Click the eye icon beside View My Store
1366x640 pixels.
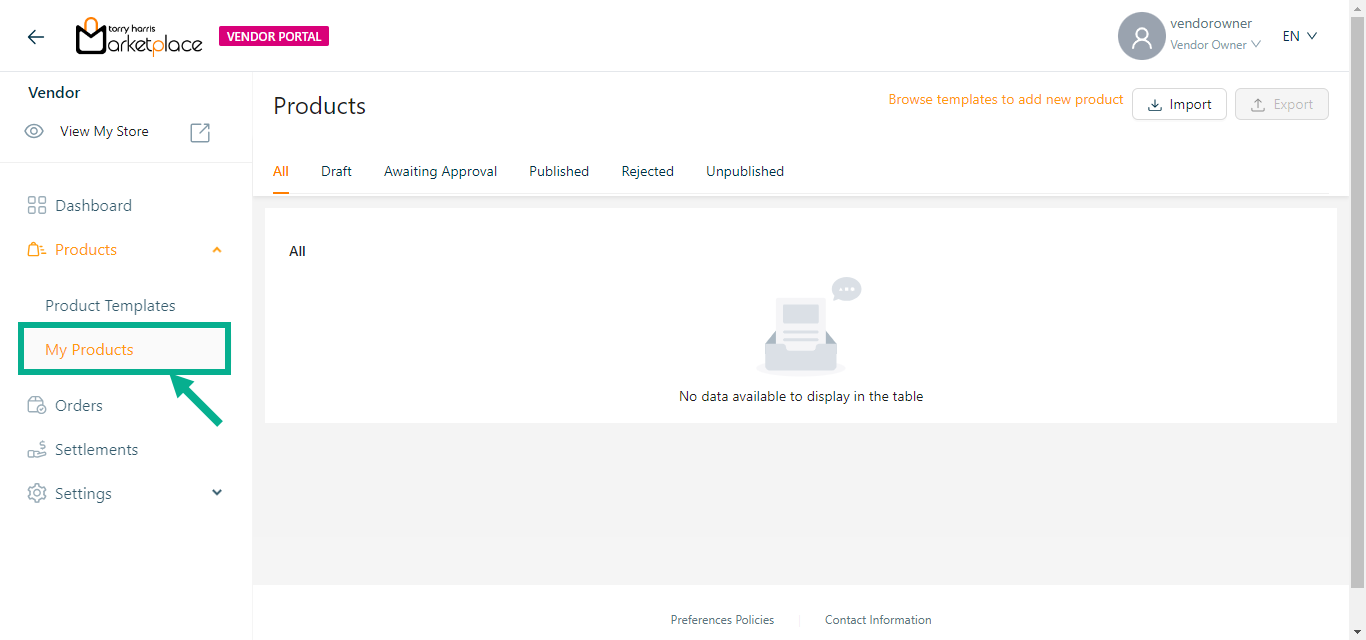(34, 132)
